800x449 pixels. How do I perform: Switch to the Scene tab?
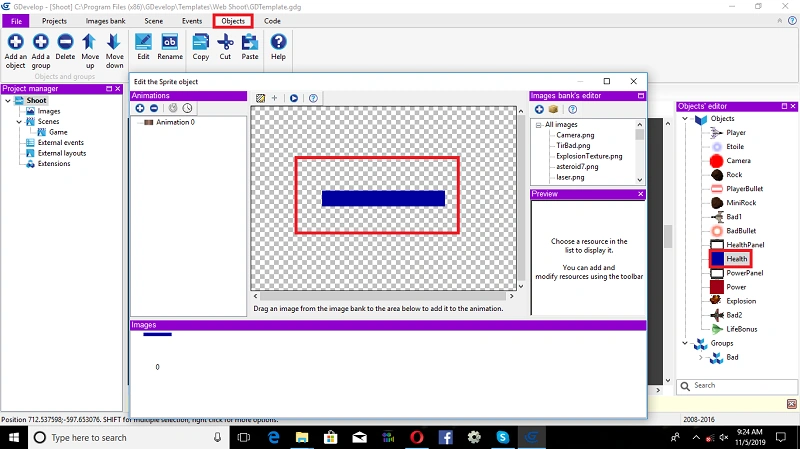(x=154, y=21)
